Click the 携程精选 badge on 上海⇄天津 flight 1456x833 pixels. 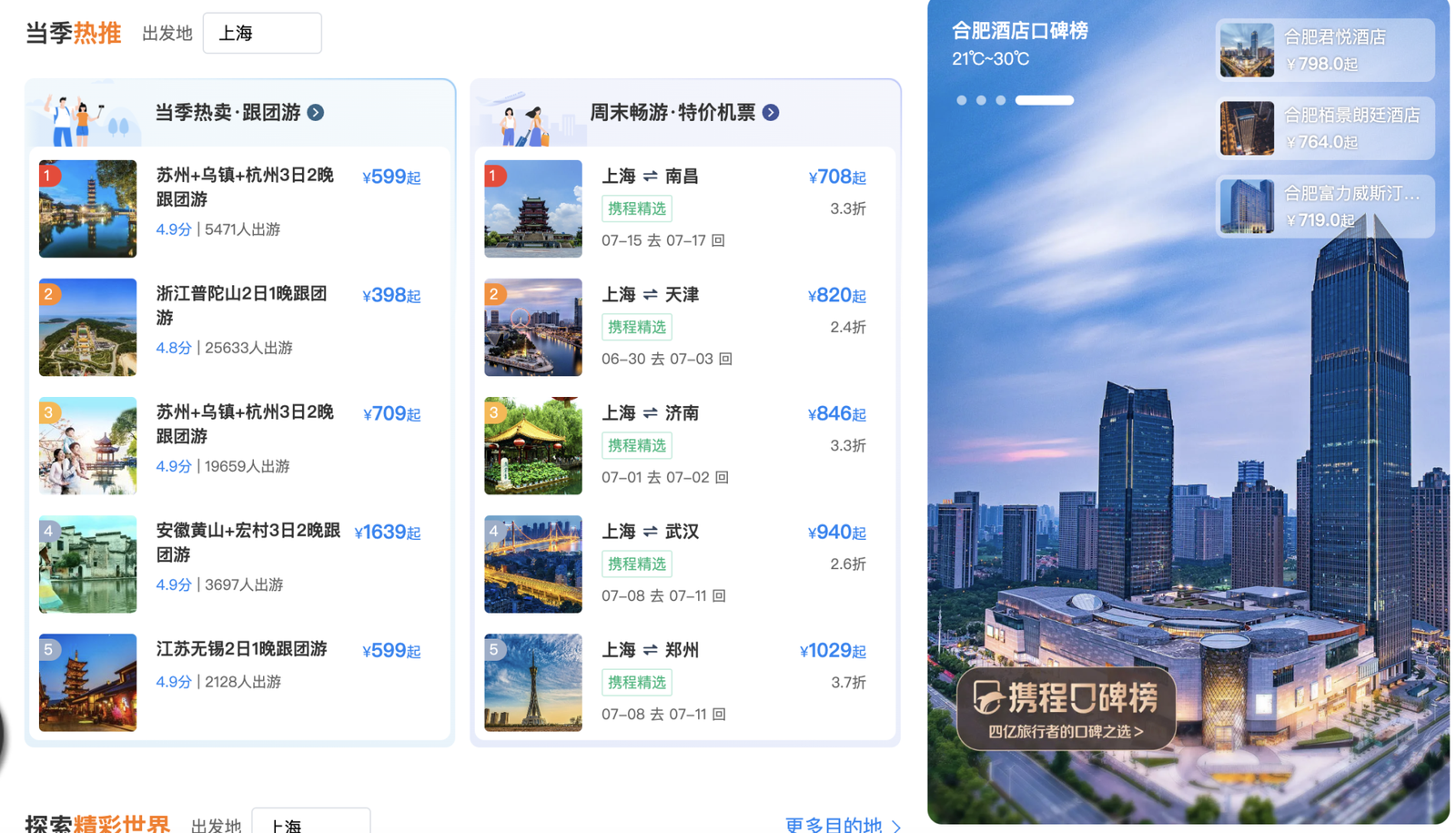(636, 326)
